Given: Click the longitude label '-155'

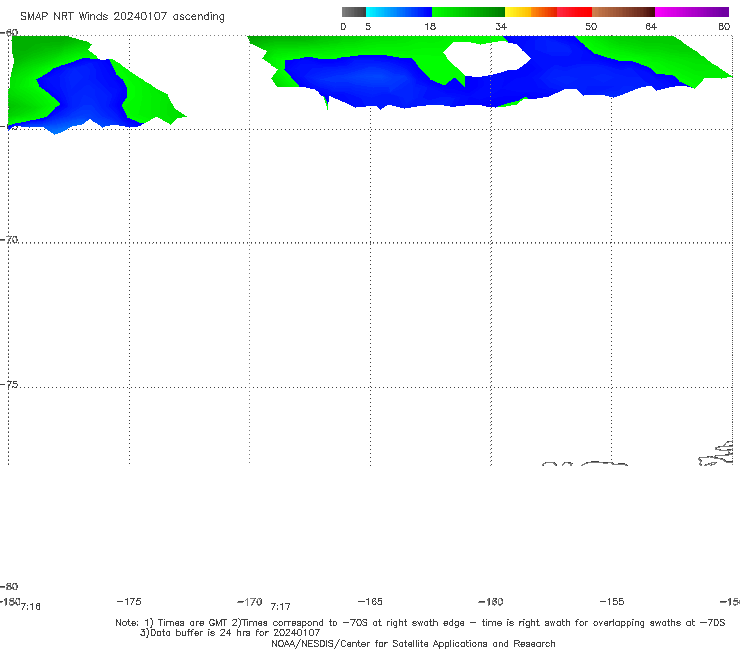Looking at the screenshot, I should 612,601.
